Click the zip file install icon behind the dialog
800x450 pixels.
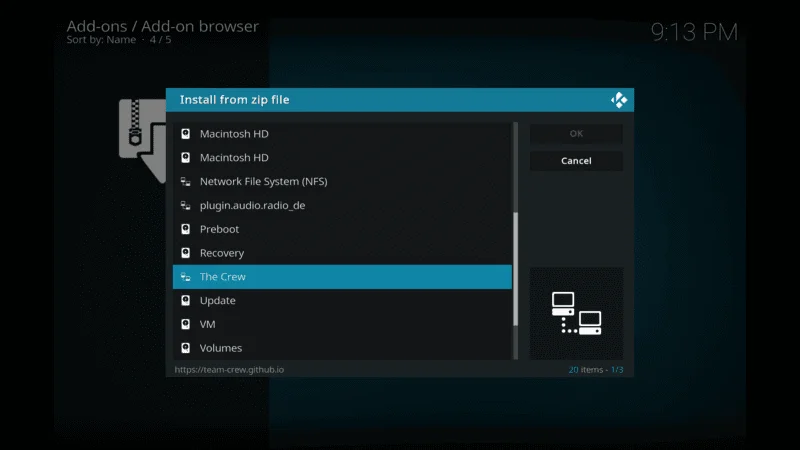(x=142, y=140)
